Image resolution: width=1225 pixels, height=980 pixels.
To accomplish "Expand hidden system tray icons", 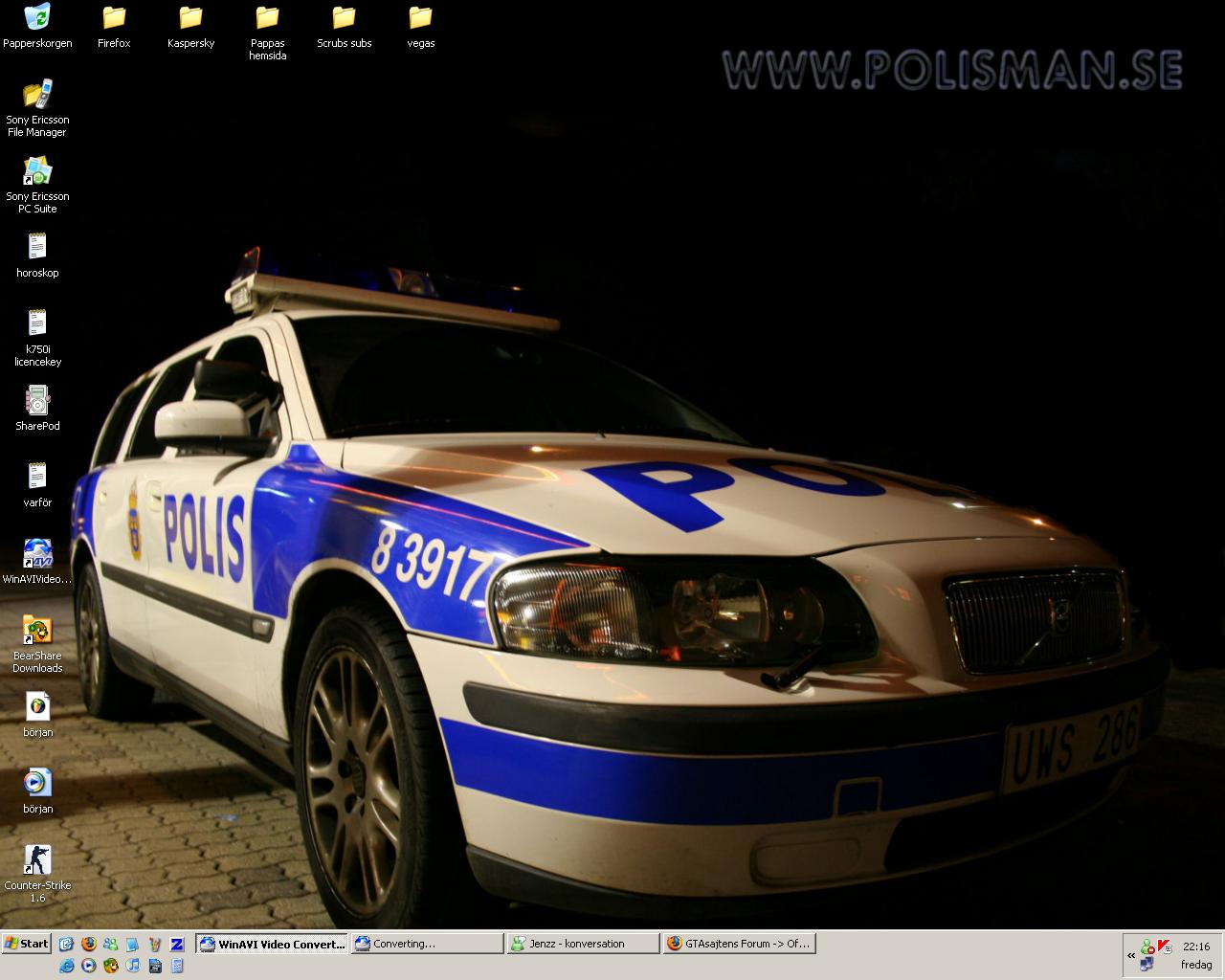I will (x=1131, y=955).
